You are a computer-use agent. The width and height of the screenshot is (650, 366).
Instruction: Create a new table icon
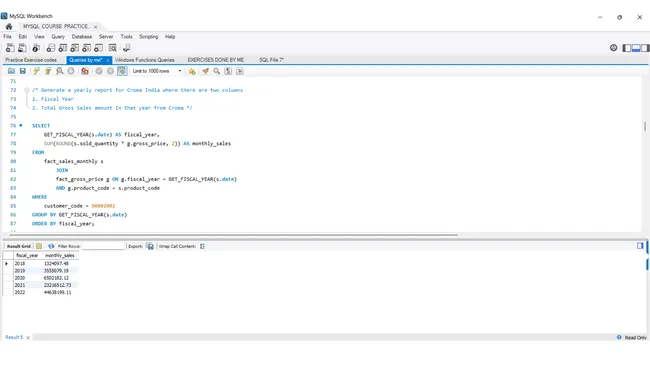(63, 48)
